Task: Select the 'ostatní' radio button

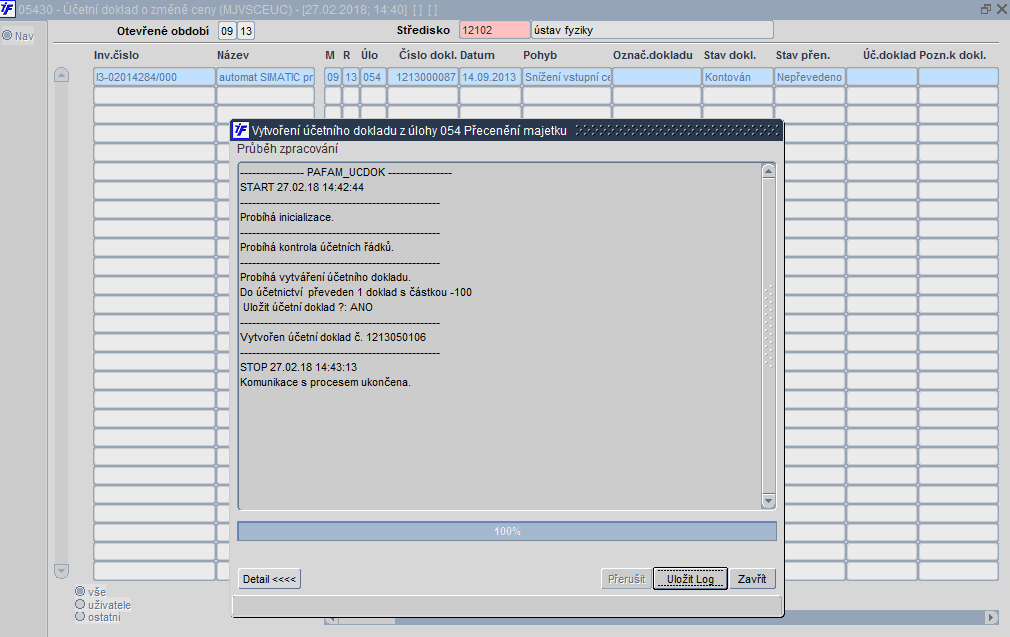Action: coord(80,616)
